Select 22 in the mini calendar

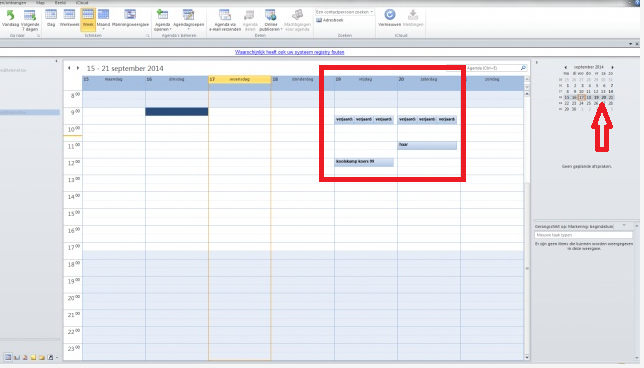pos(567,104)
